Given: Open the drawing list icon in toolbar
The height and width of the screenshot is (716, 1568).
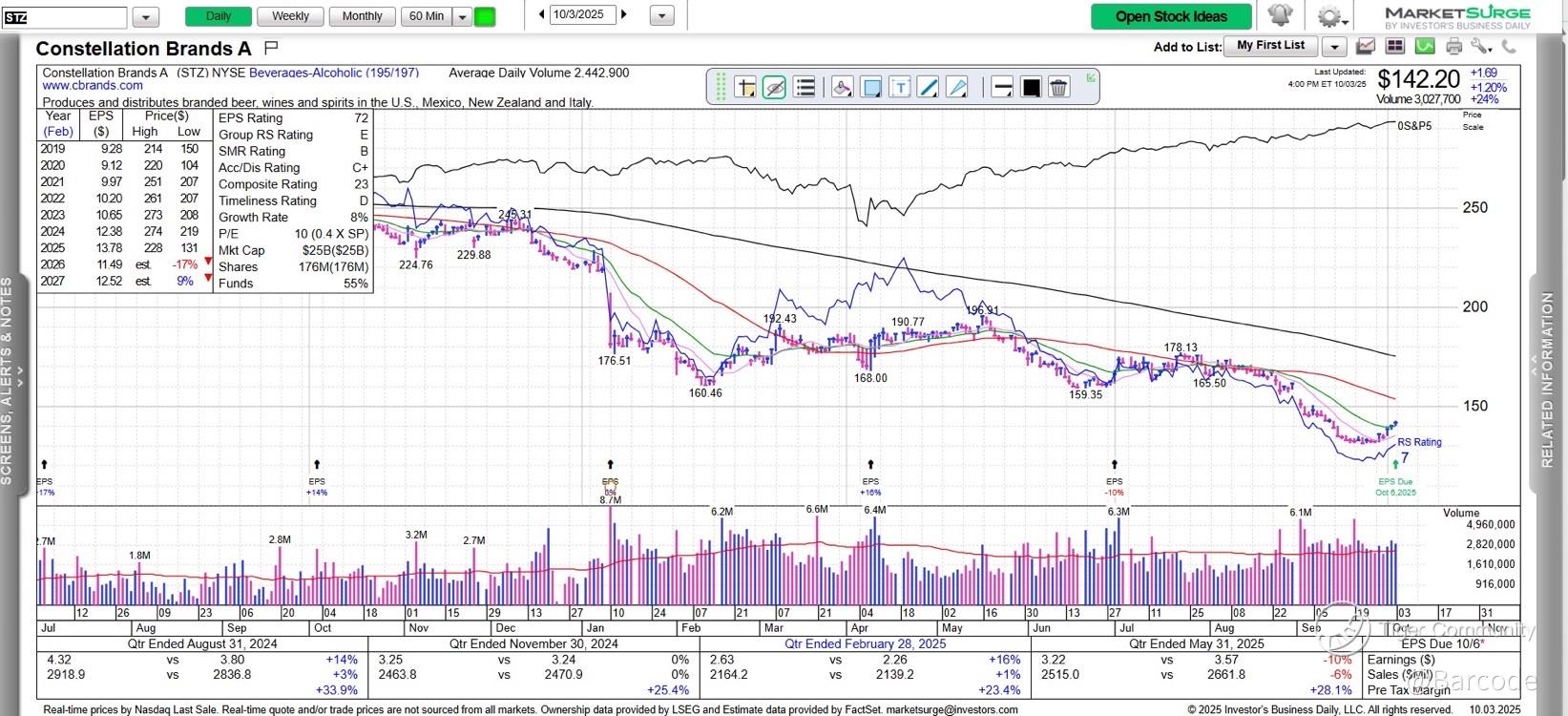Looking at the screenshot, I should tap(805, 88).
